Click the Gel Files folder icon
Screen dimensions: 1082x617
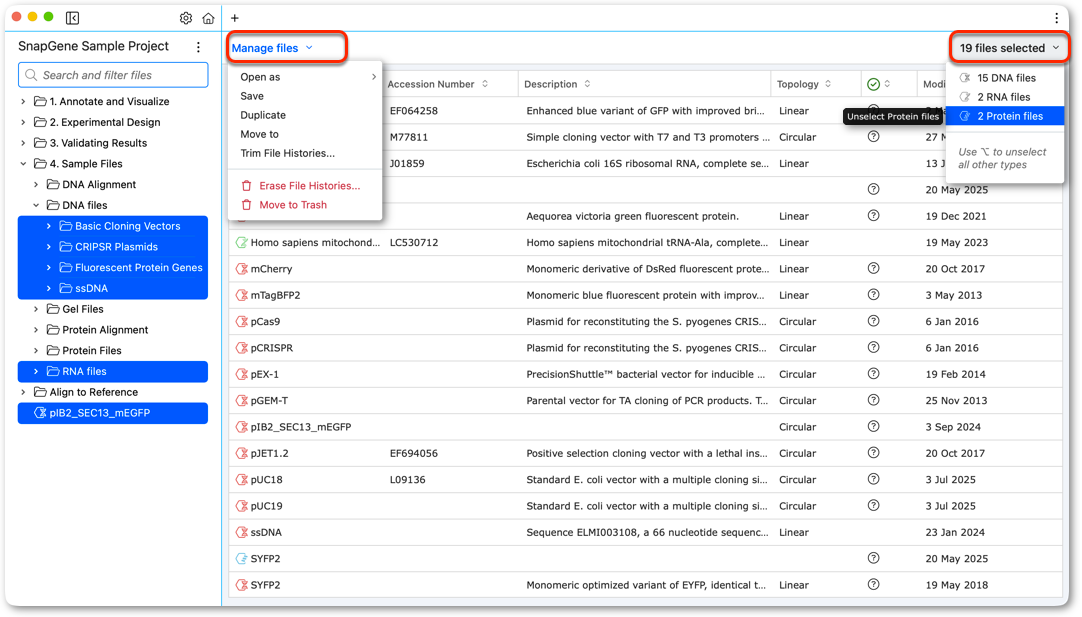52,309
